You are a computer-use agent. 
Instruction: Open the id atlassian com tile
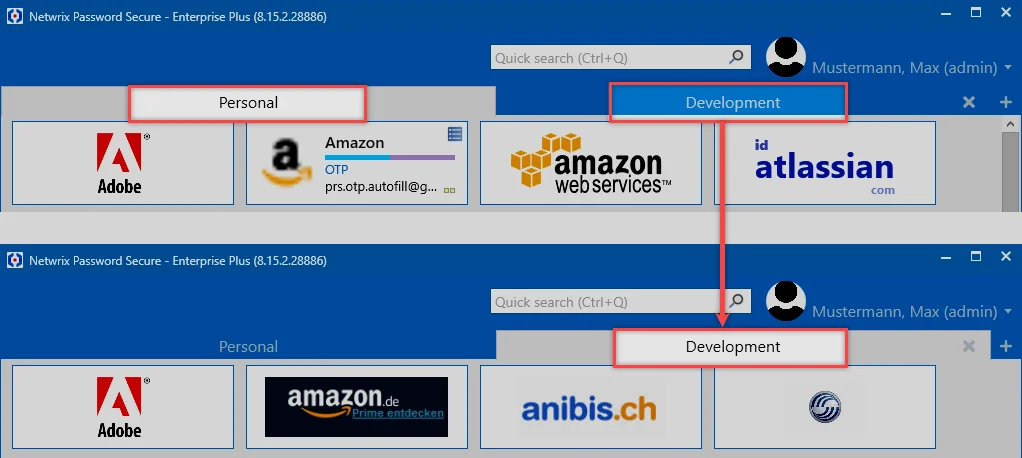(x=825, y=163)
